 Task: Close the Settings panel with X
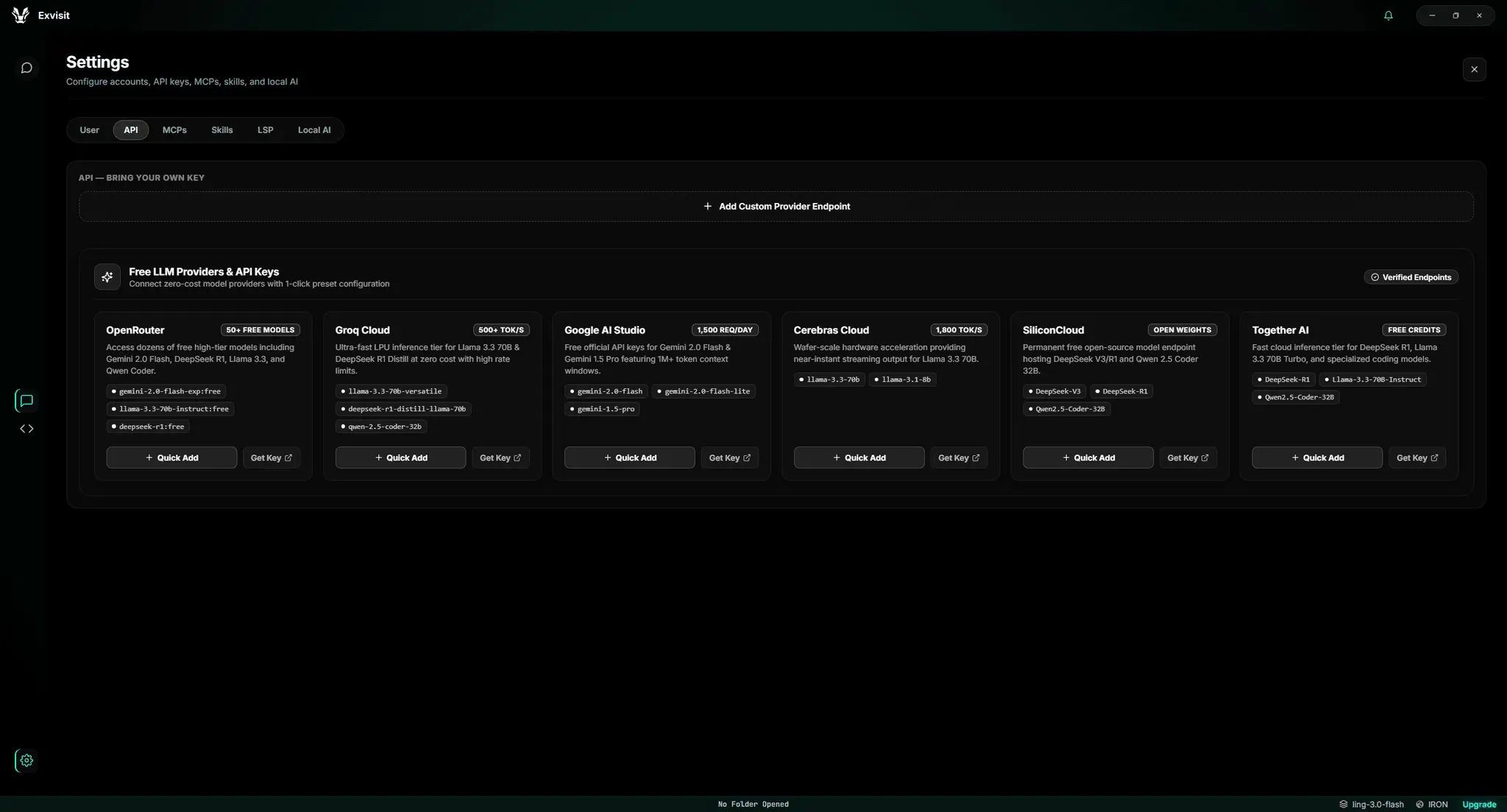[x=1474, y=69]
